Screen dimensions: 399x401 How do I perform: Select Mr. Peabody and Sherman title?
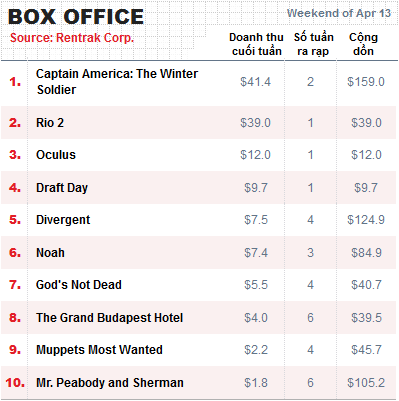(110, 383)
